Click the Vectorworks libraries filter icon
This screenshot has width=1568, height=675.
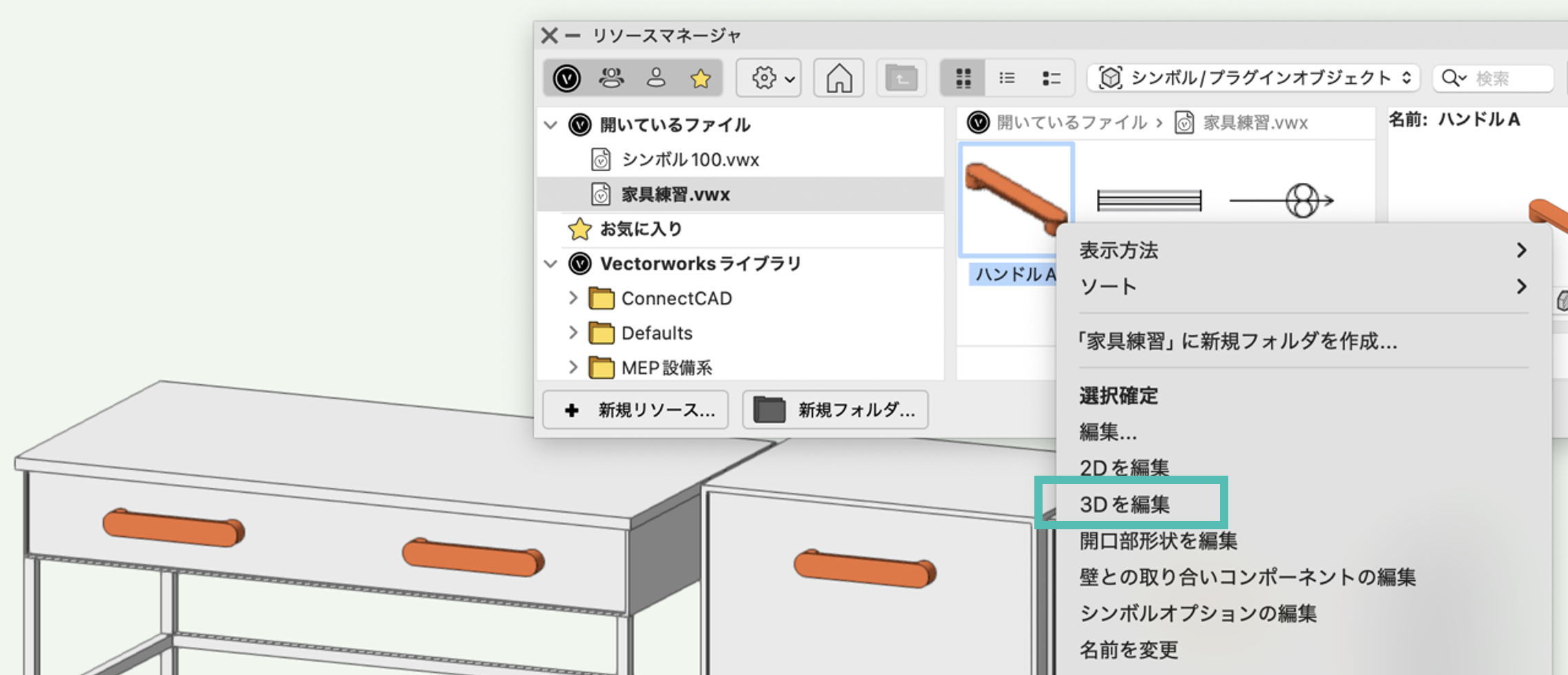pos(567,78)
